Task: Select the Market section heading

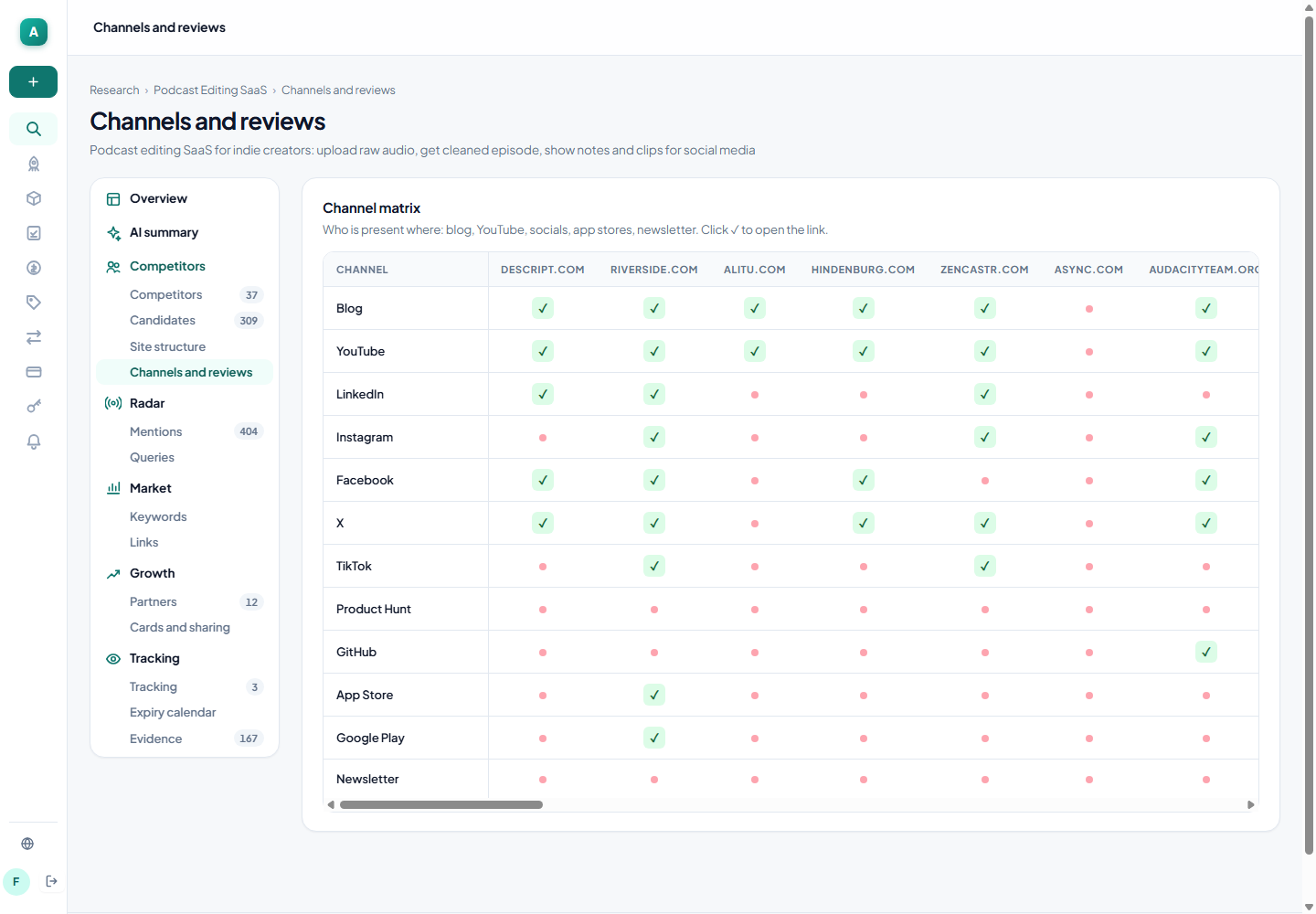Action: pyautogui.click(x=185, y=488)
